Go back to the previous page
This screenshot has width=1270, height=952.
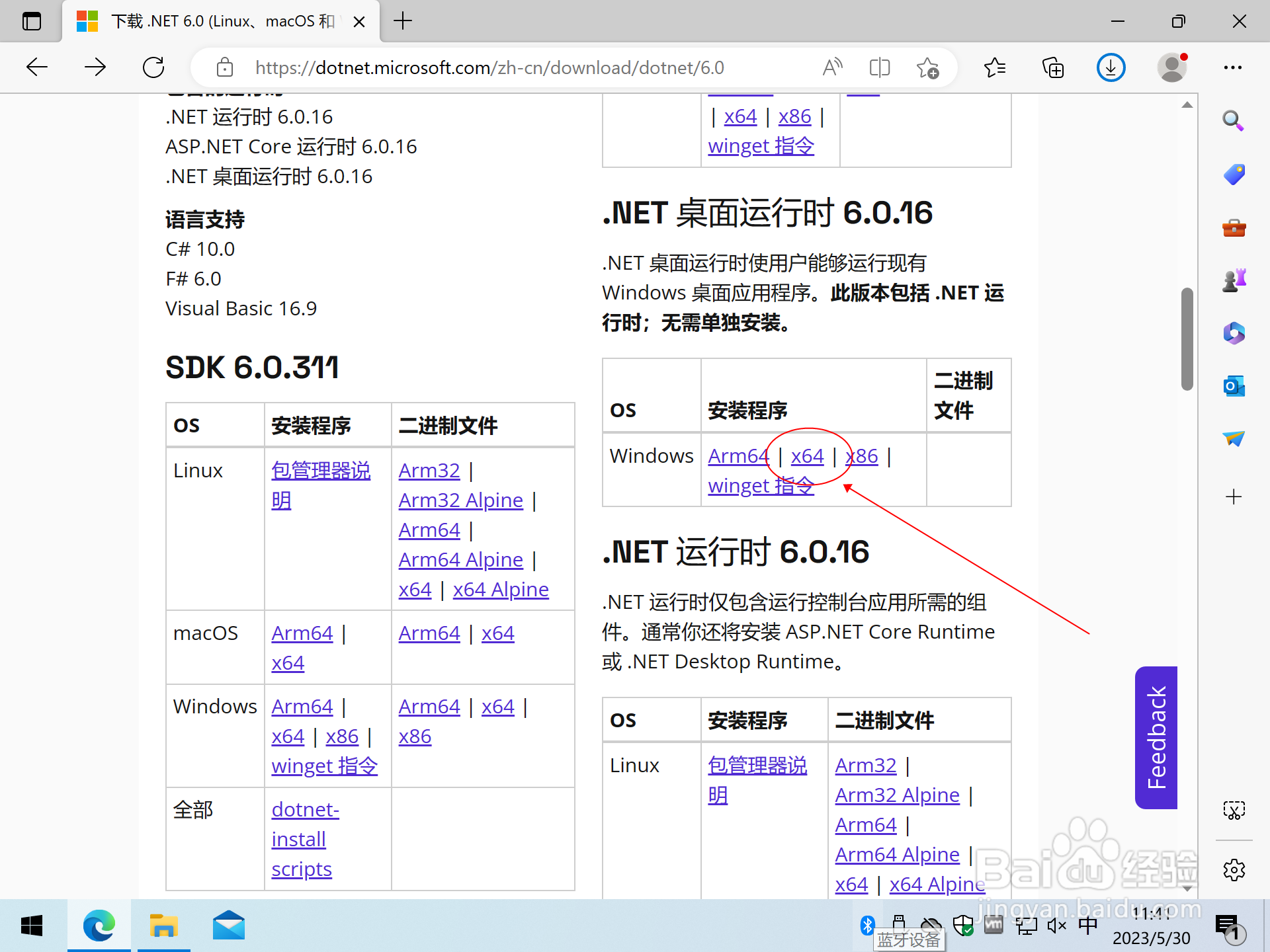(37, 67)
